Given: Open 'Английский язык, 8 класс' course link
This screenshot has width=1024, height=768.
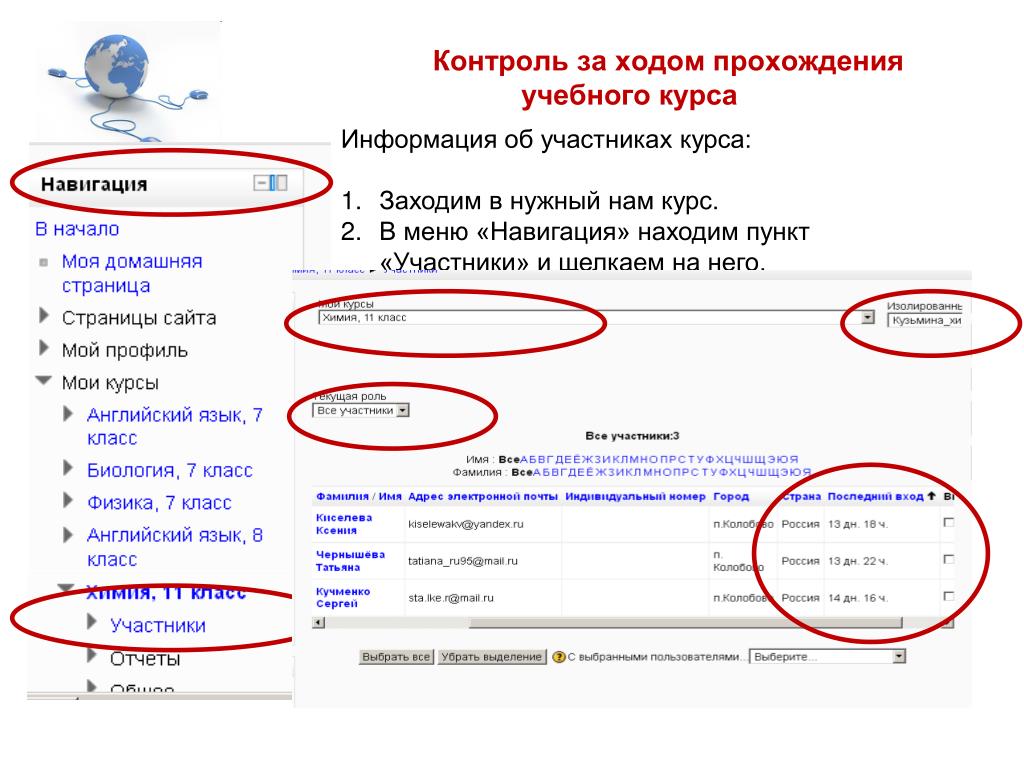Looking at the screenshot, I should (175, 547).
